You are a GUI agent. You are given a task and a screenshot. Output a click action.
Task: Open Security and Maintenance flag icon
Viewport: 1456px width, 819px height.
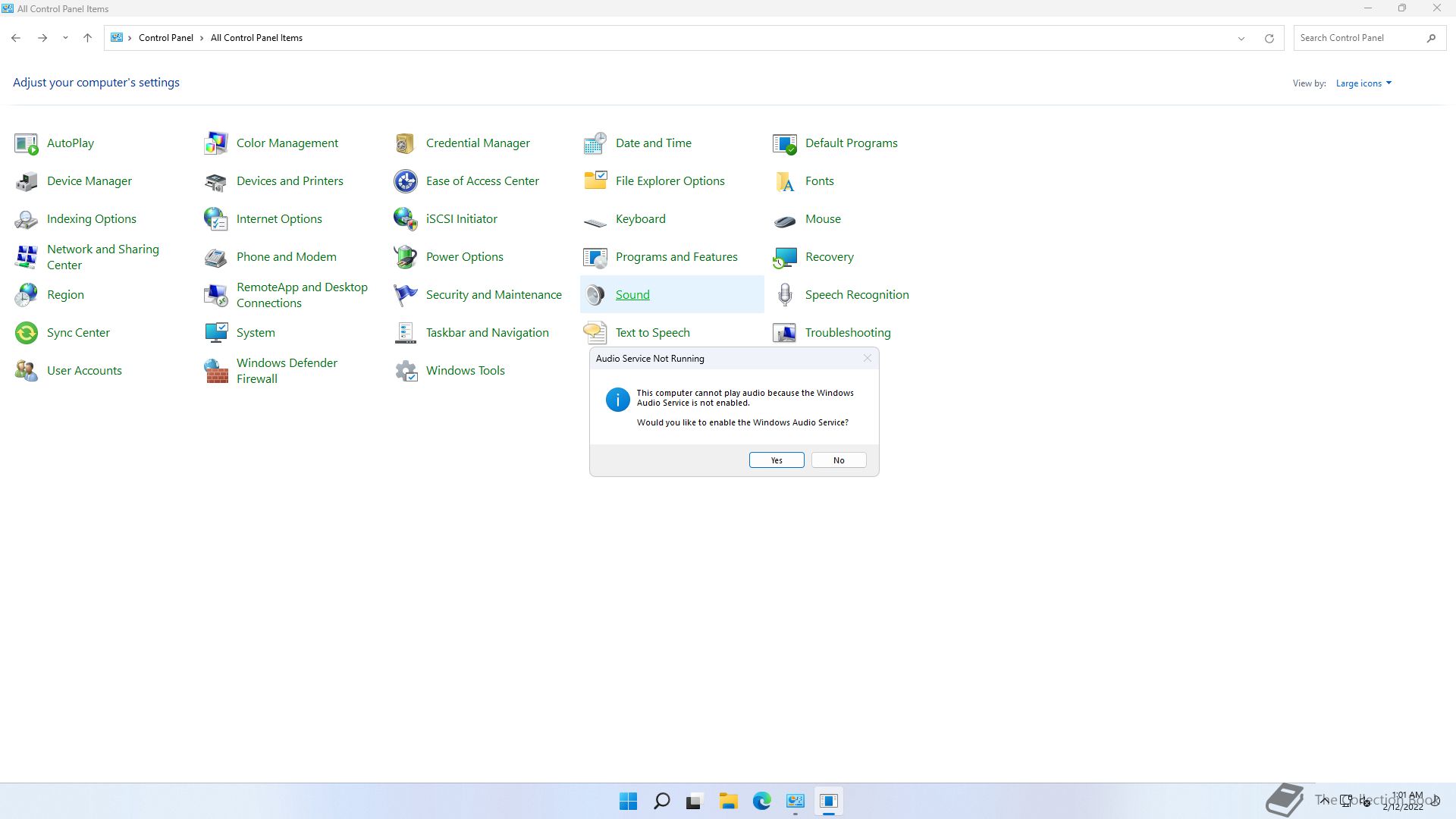405,295
